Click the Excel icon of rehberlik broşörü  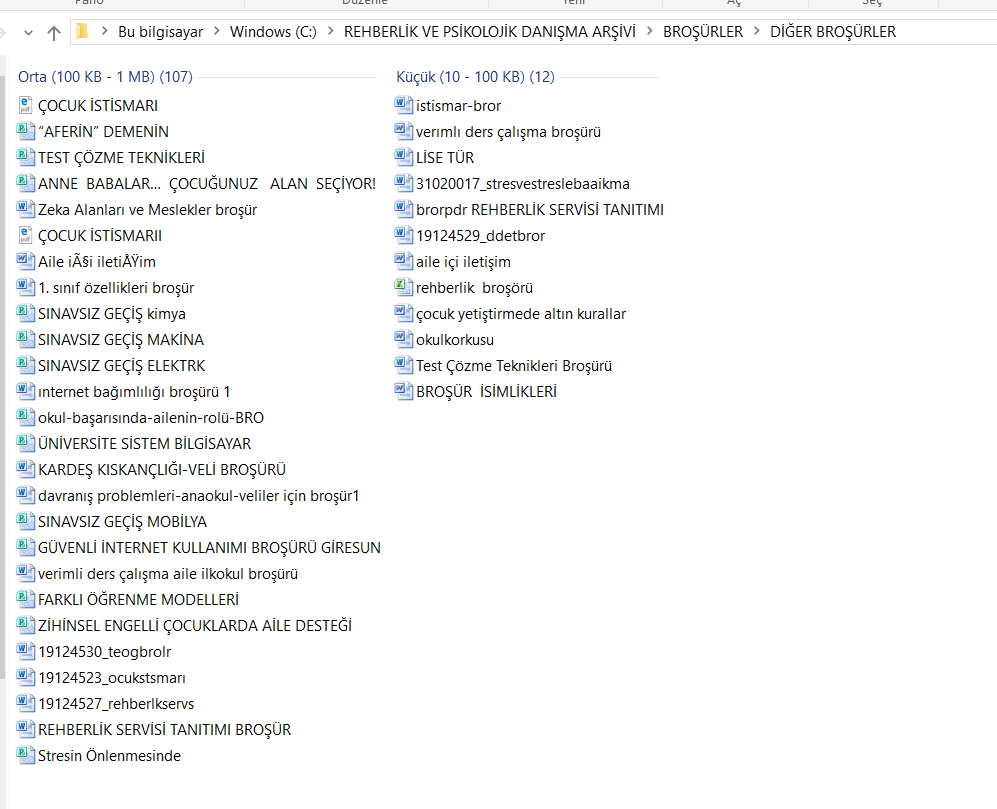[x=404, y=287]
